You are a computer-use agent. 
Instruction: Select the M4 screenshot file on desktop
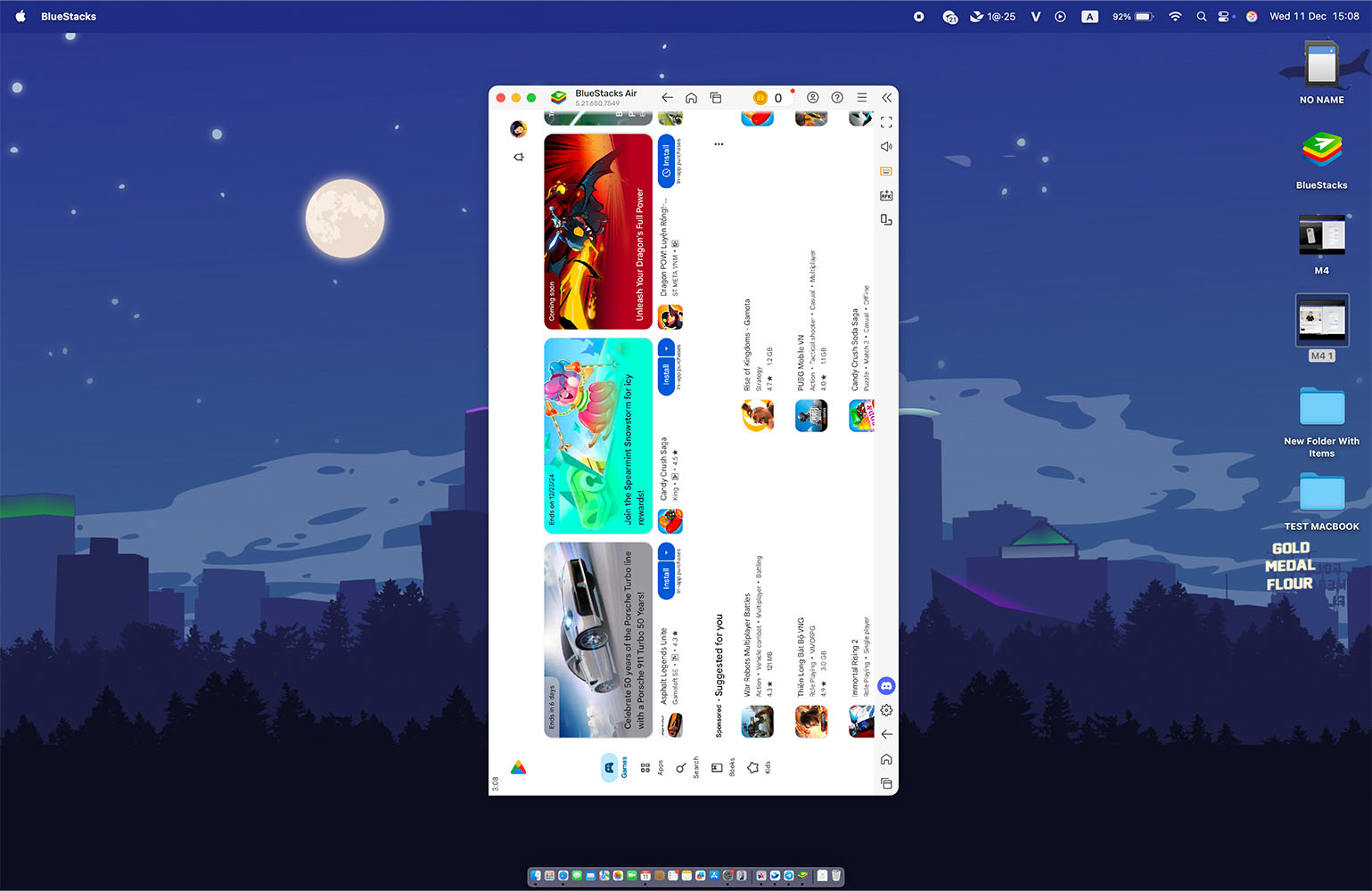pos(1321,245)
